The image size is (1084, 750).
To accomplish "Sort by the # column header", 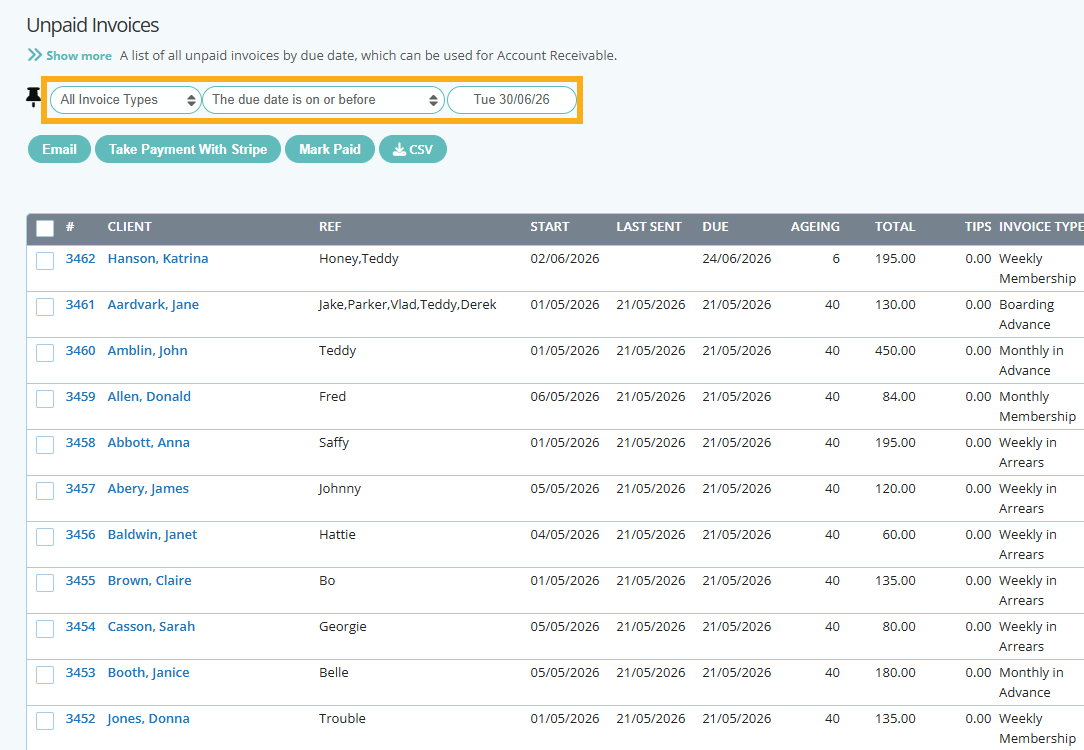I will point(70,227).
